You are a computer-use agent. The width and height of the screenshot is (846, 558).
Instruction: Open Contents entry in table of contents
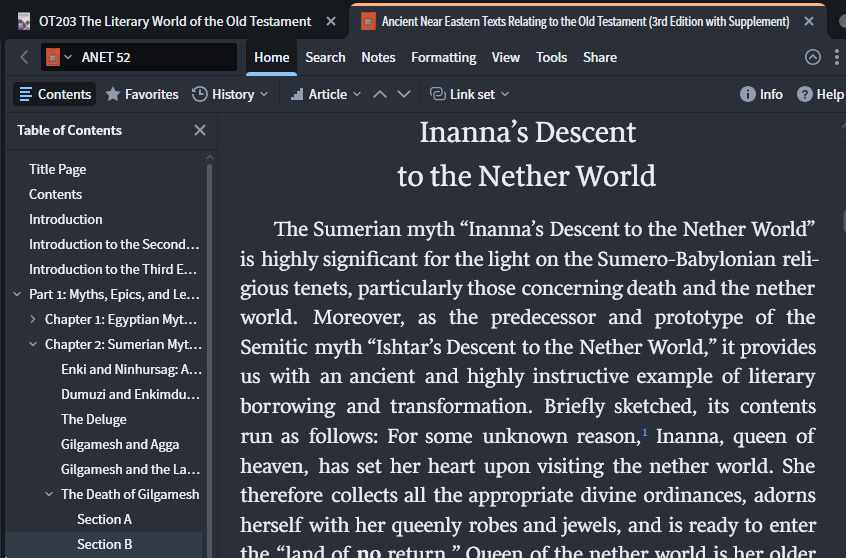tap(56, 194)
